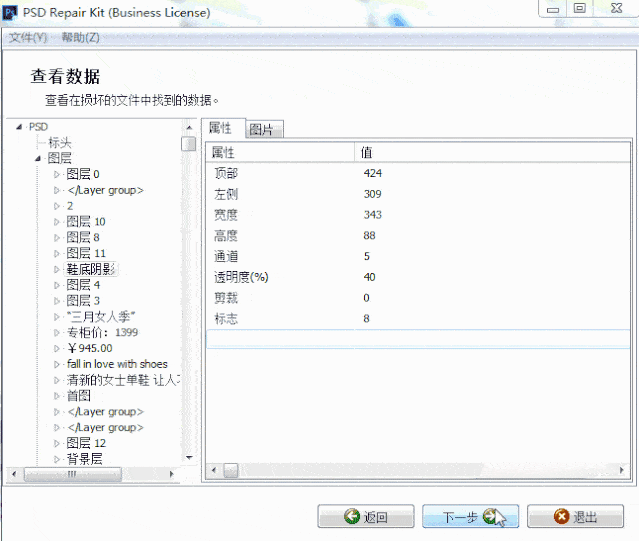Expand the 首图 node
Image resolution: width=639 pixels, height=541 pixels.
[57, 396]
